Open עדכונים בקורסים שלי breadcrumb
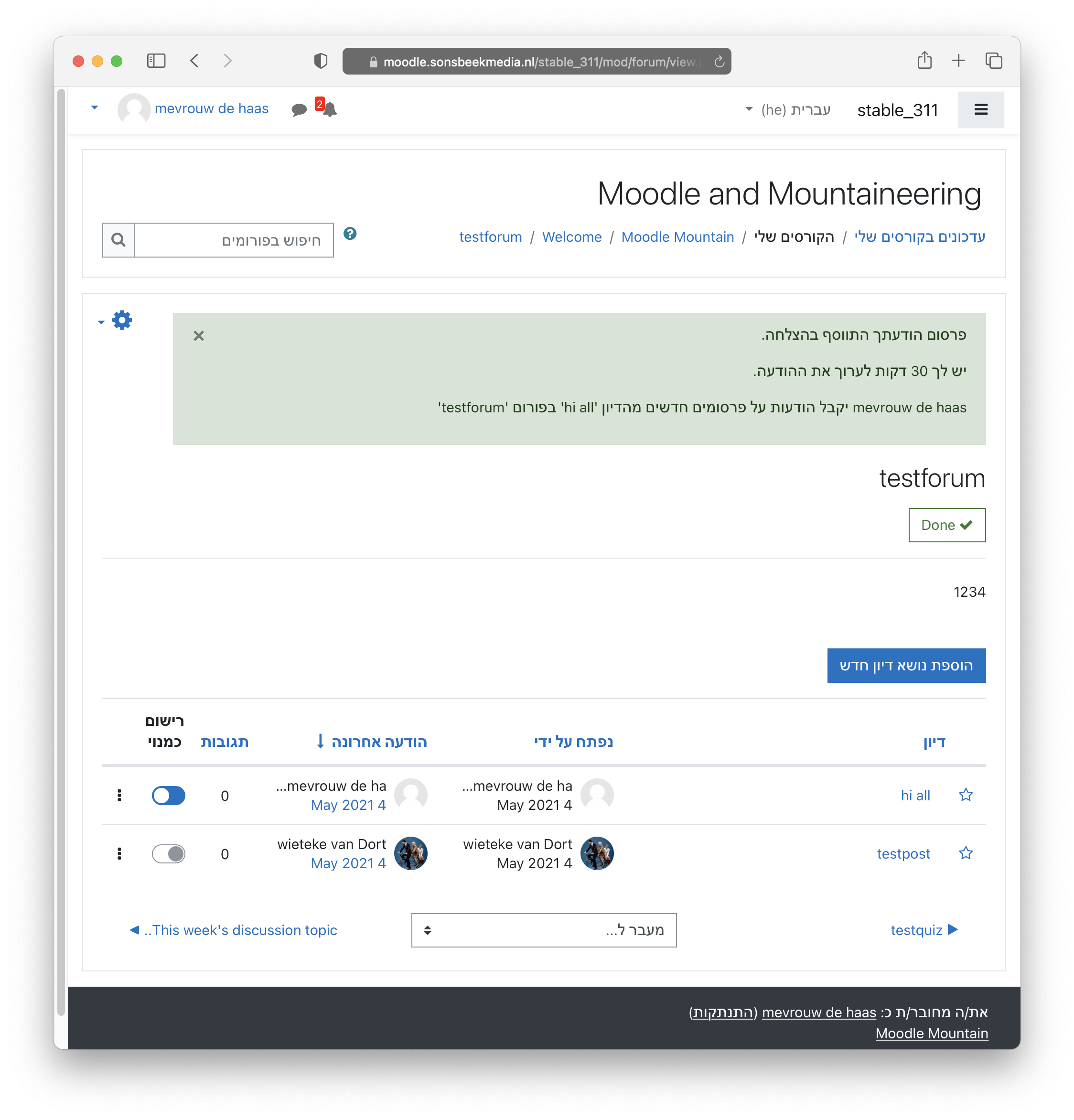 tap(919, 237)
